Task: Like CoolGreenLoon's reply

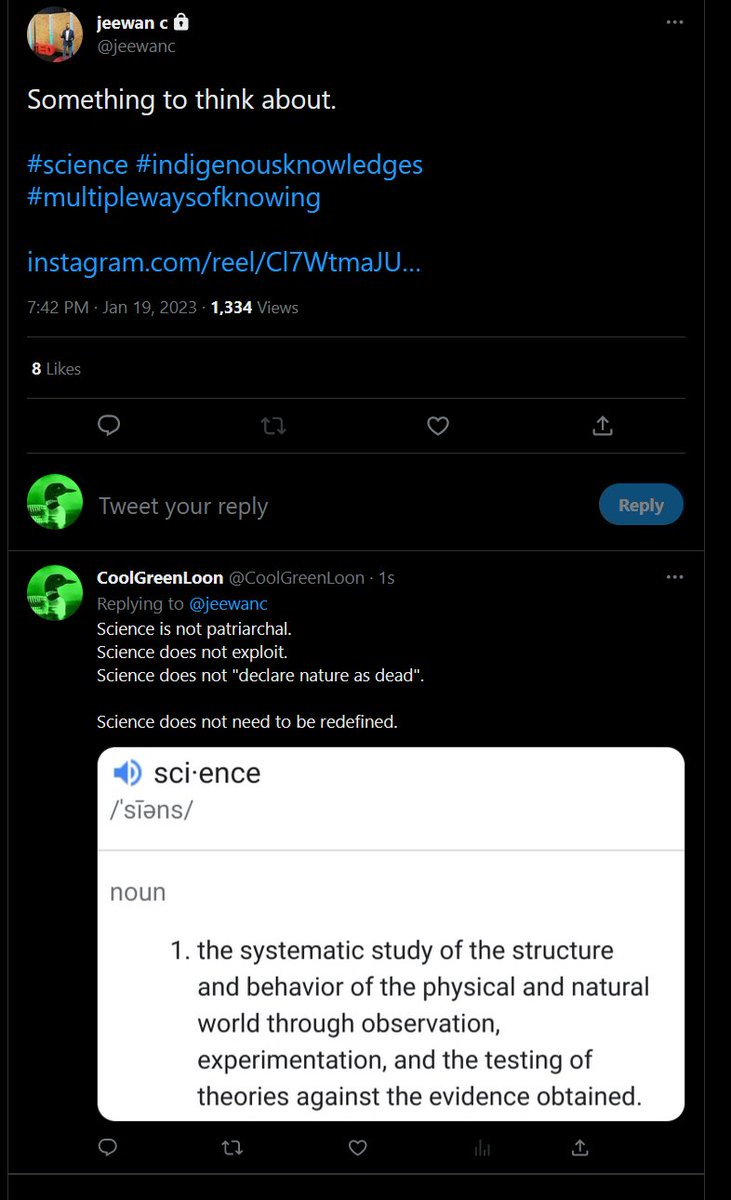Action: (x=355, y=1146)
